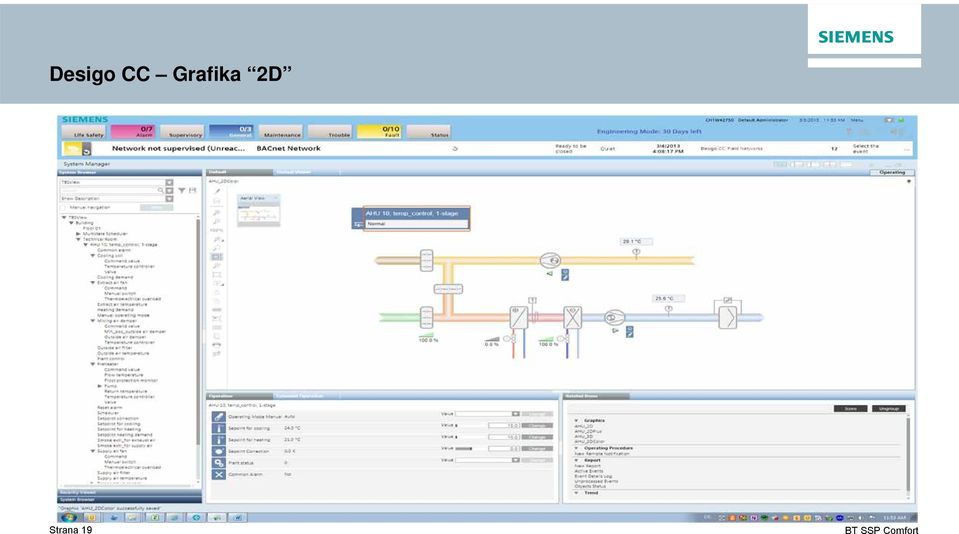Open the Operating Mode Manual value dropdown
The width and height of the screenshot is (959, 534).
[516, 414]
